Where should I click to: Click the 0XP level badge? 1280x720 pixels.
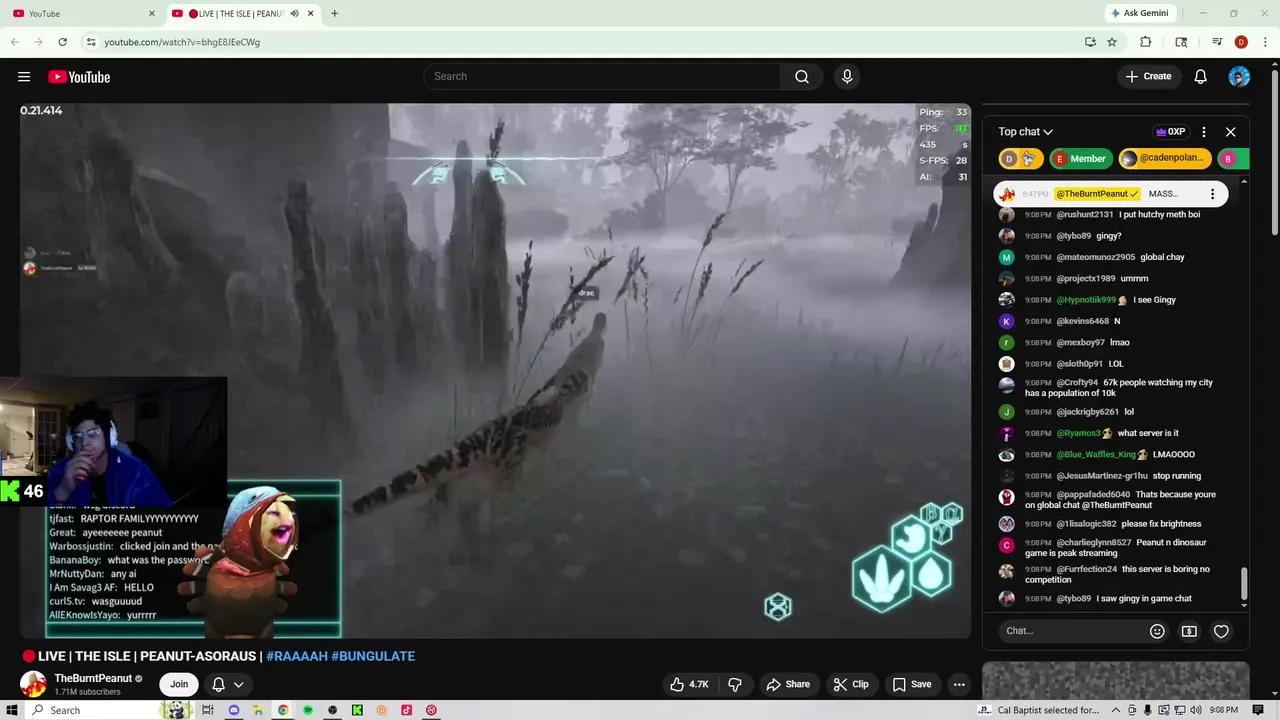pos(1171,131)
